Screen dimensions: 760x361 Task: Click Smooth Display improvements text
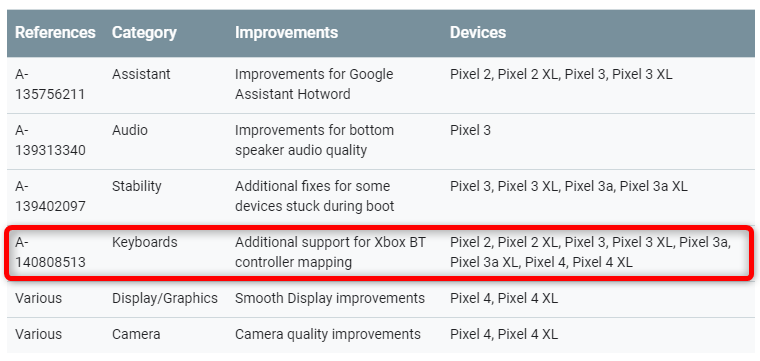click(x=330, y=298)
